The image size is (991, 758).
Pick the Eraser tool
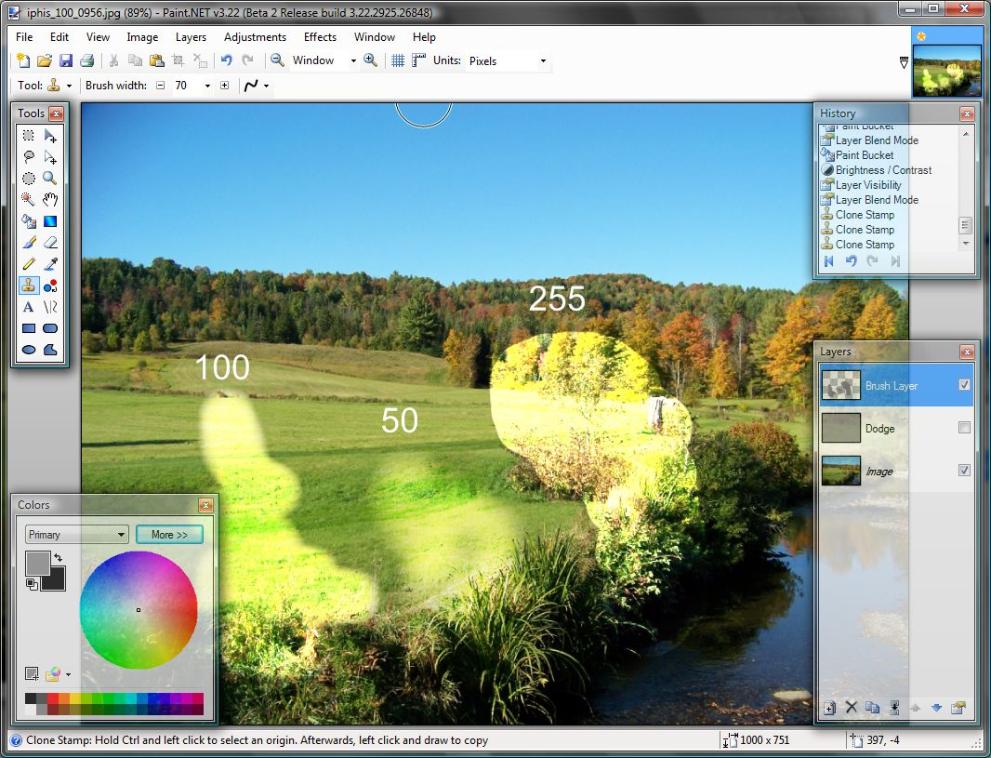pos(50,243)
